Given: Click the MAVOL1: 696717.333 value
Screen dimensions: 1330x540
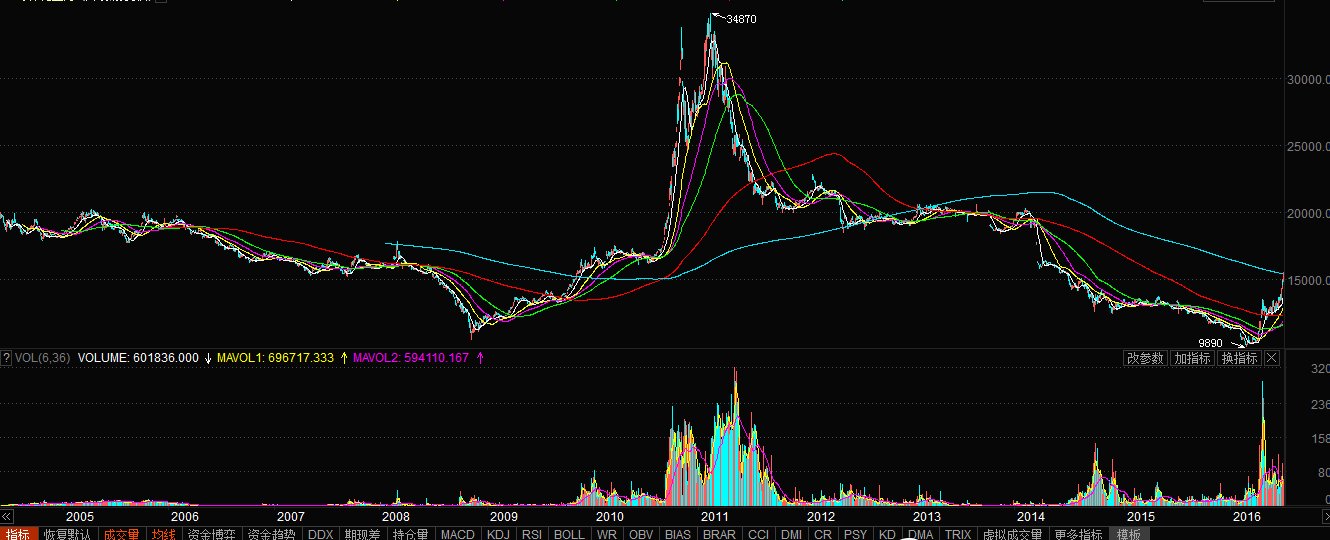Looking at the screenshot, I should [276, 358].
